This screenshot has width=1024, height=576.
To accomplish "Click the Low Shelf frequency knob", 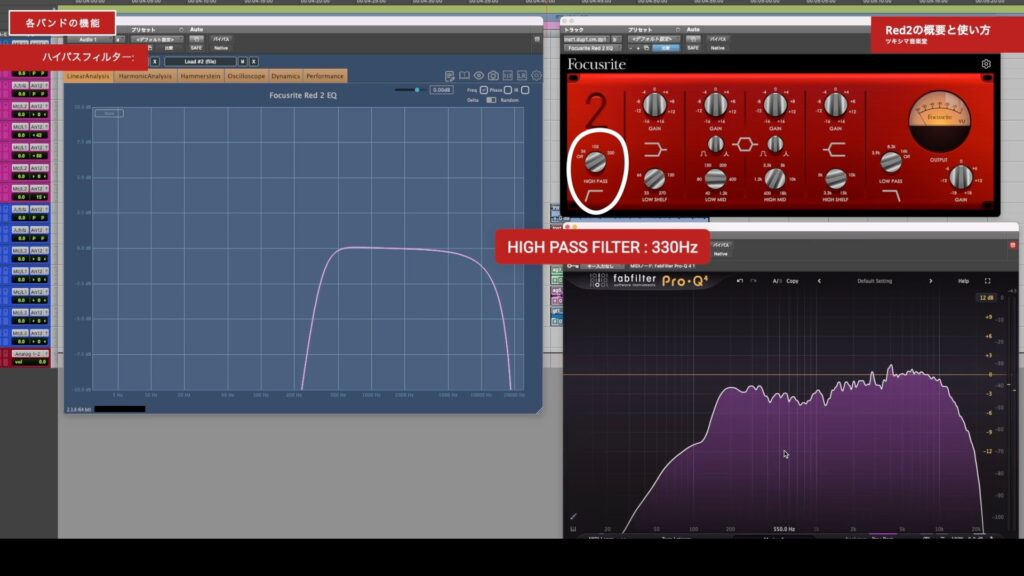I will 654,178.
